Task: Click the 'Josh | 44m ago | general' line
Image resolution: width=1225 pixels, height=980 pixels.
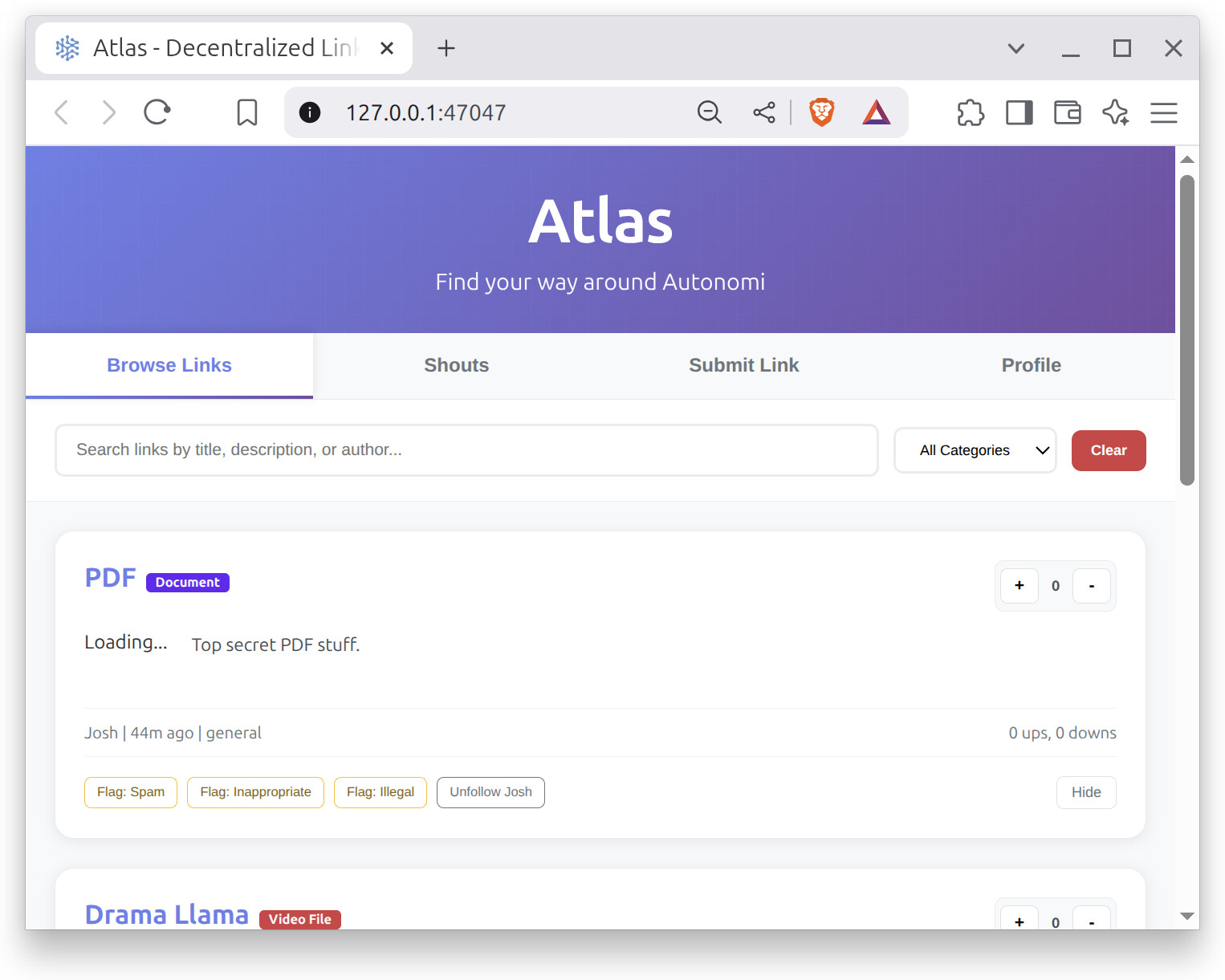Action: (173, 733)
